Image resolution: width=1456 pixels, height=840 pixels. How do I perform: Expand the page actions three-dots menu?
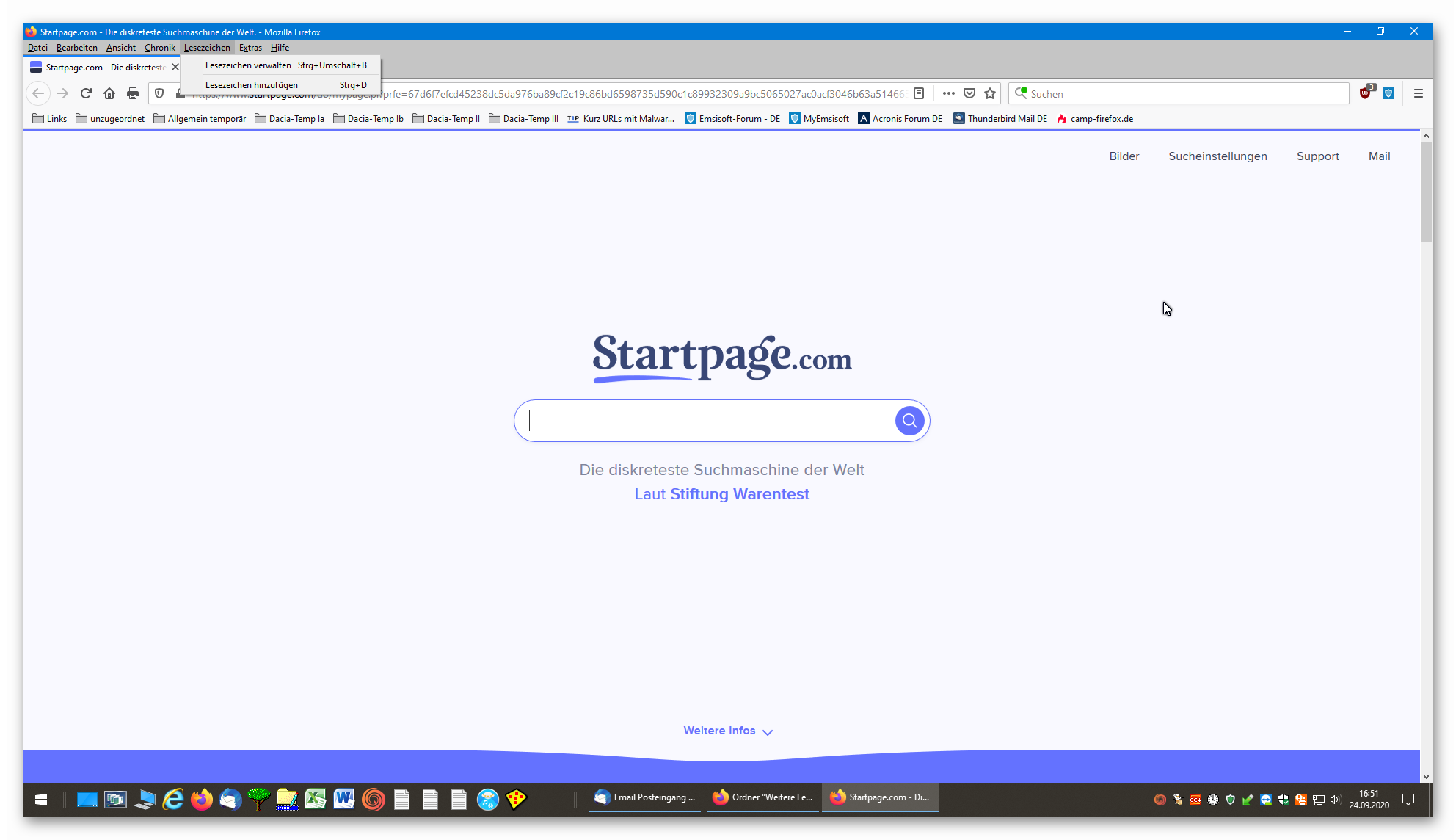[948, 93]
